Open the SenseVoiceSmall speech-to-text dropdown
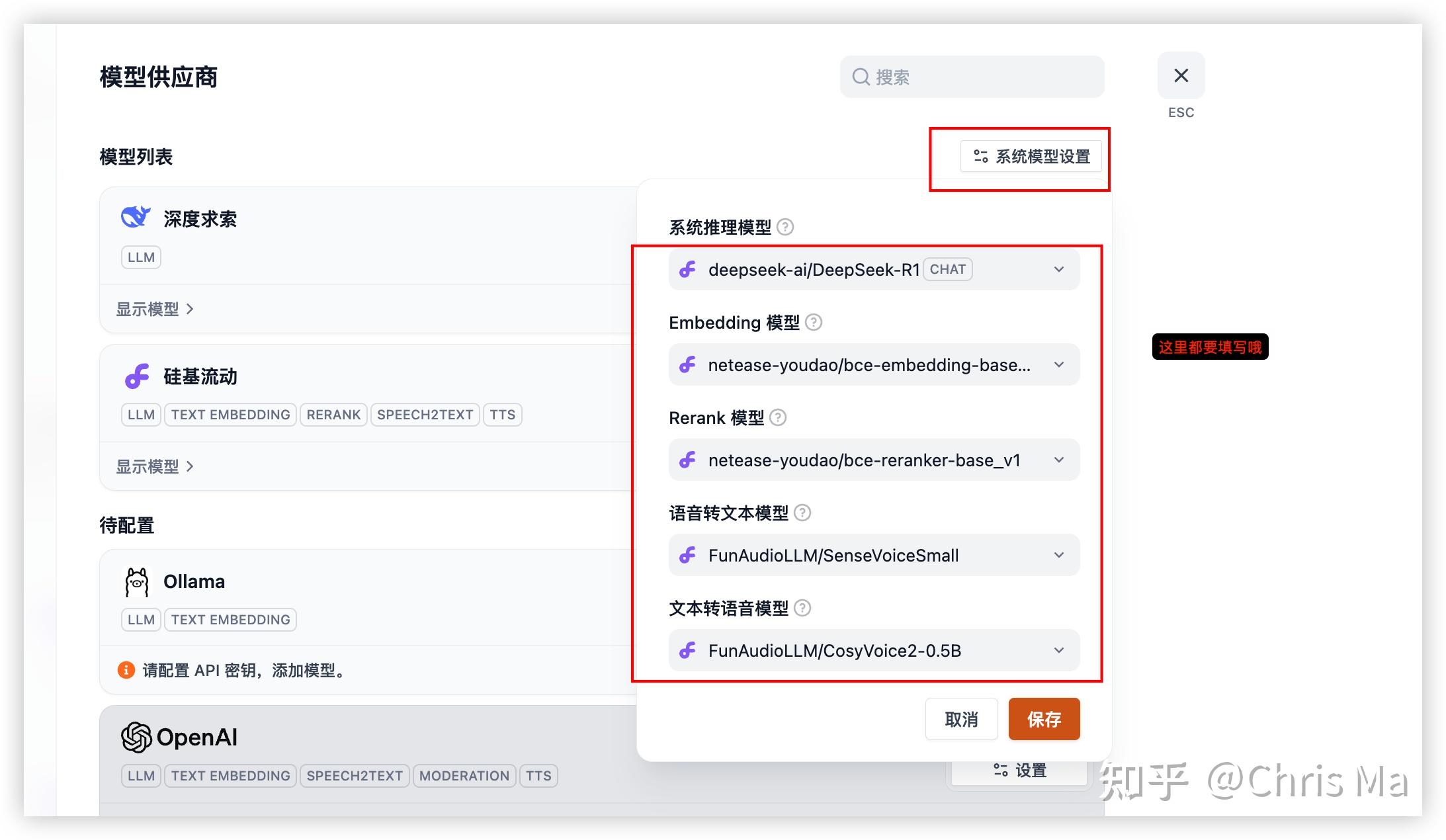 (873, 555)
